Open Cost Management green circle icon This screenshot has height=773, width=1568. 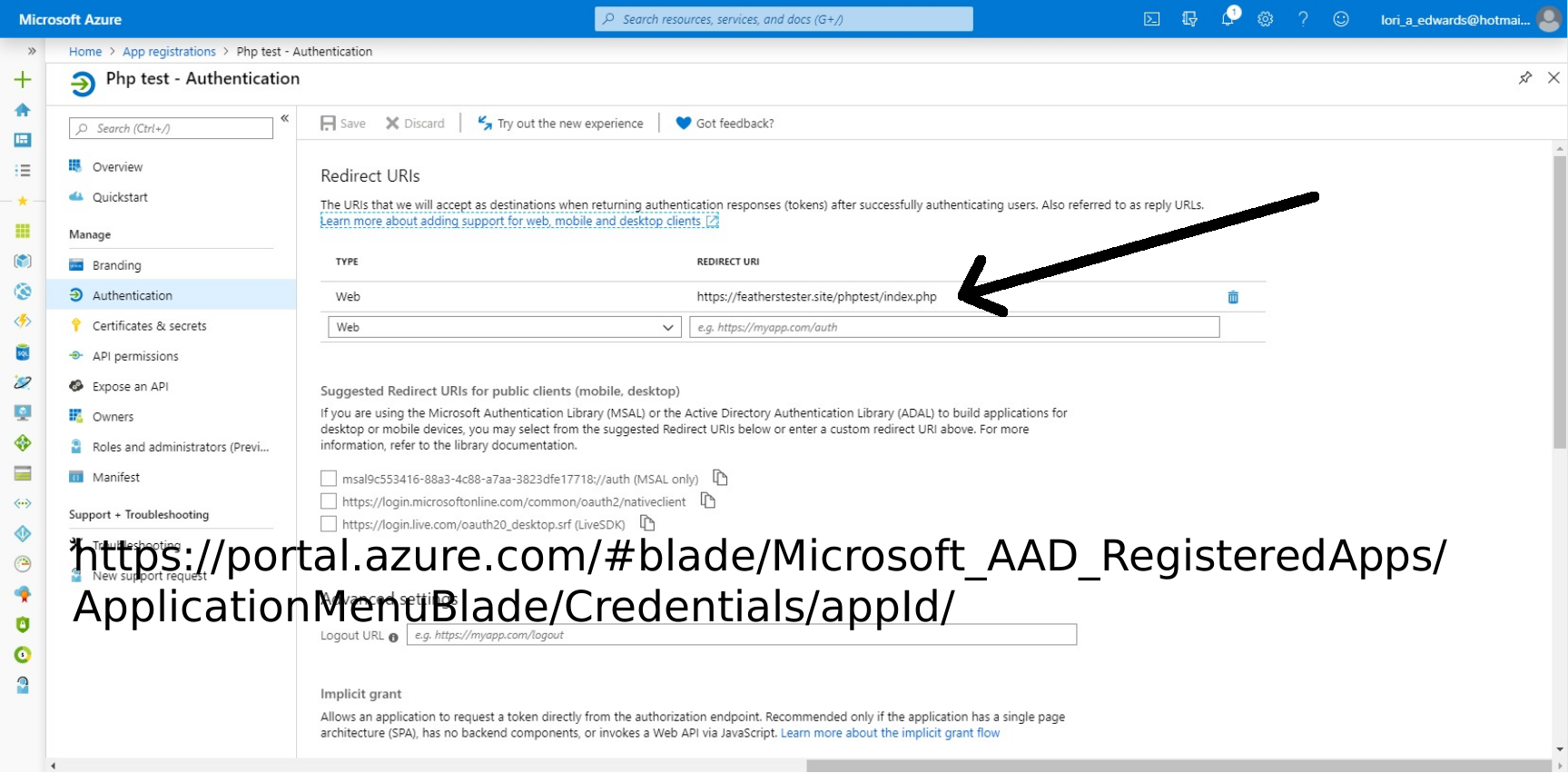pyautogui.click(x=23, y=655)
